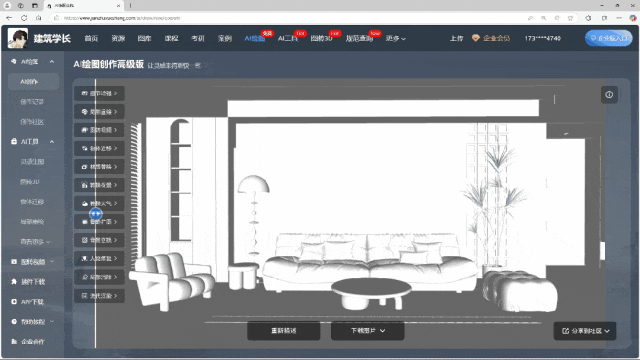This screenshot has height=360, width=640.
Task: Open the 局部消除 tool button
Action: click(x=99, y=277)
